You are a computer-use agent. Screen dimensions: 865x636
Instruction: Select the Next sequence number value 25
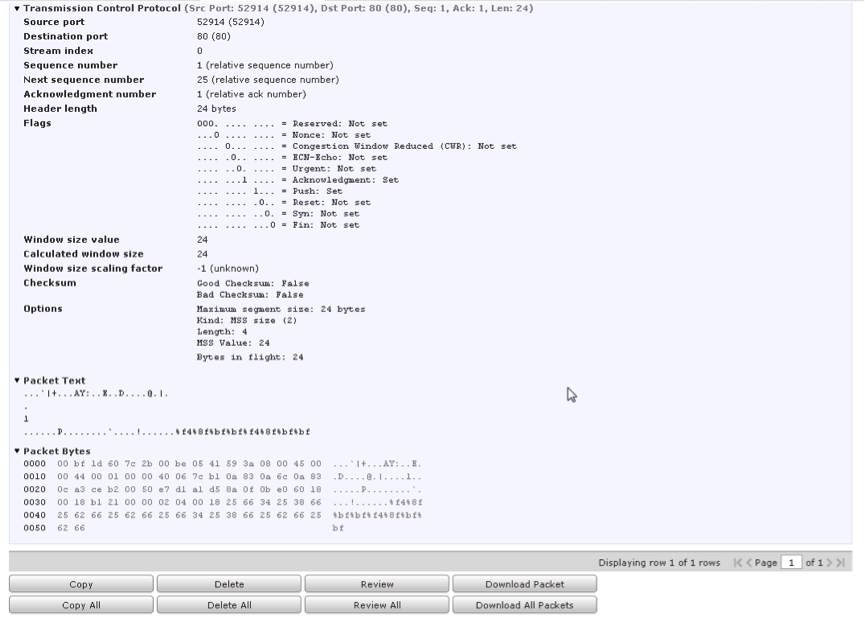[x=268, y=79]
